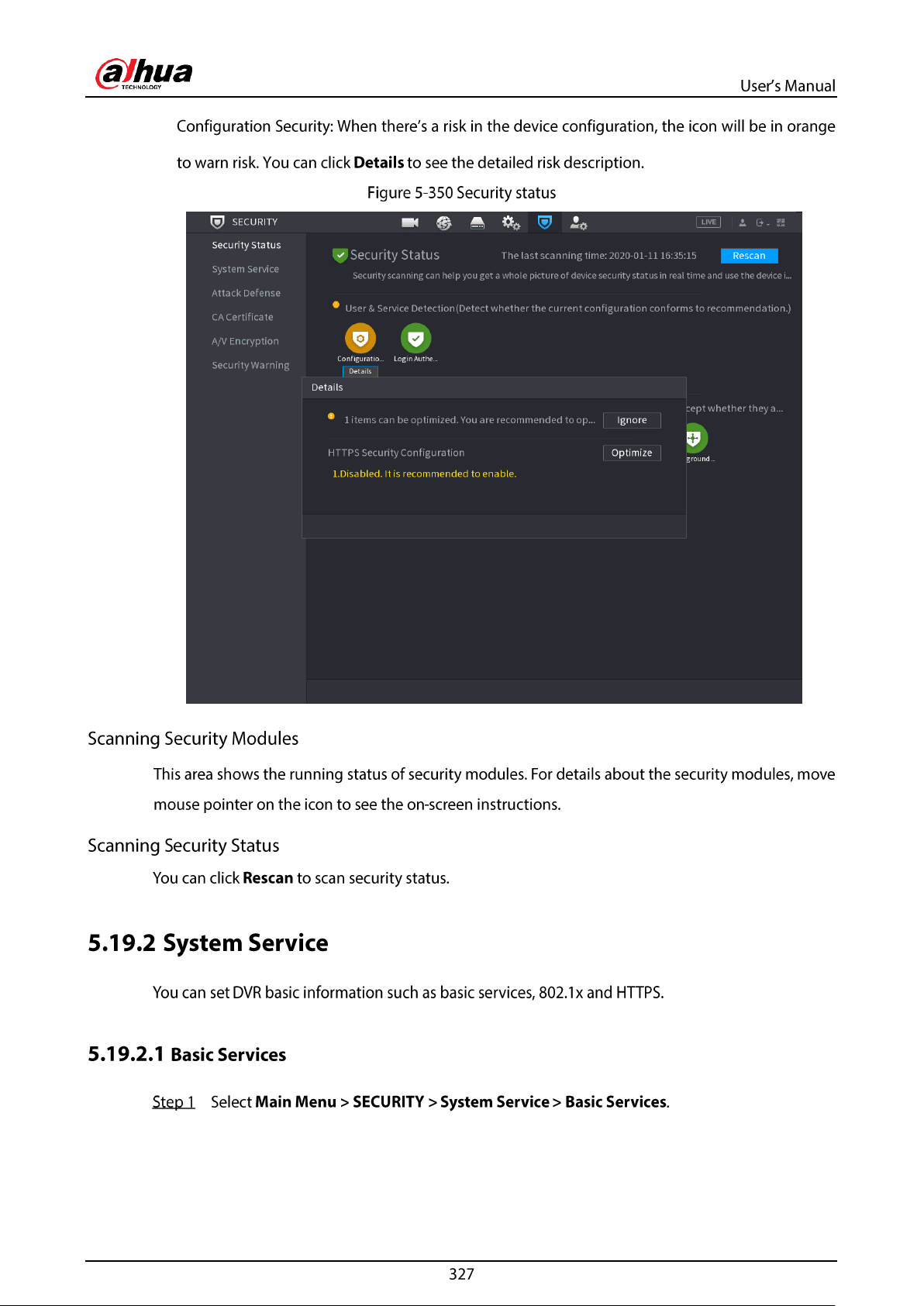
Task: Click the LIVE view button
Action: tap(709, 222)
